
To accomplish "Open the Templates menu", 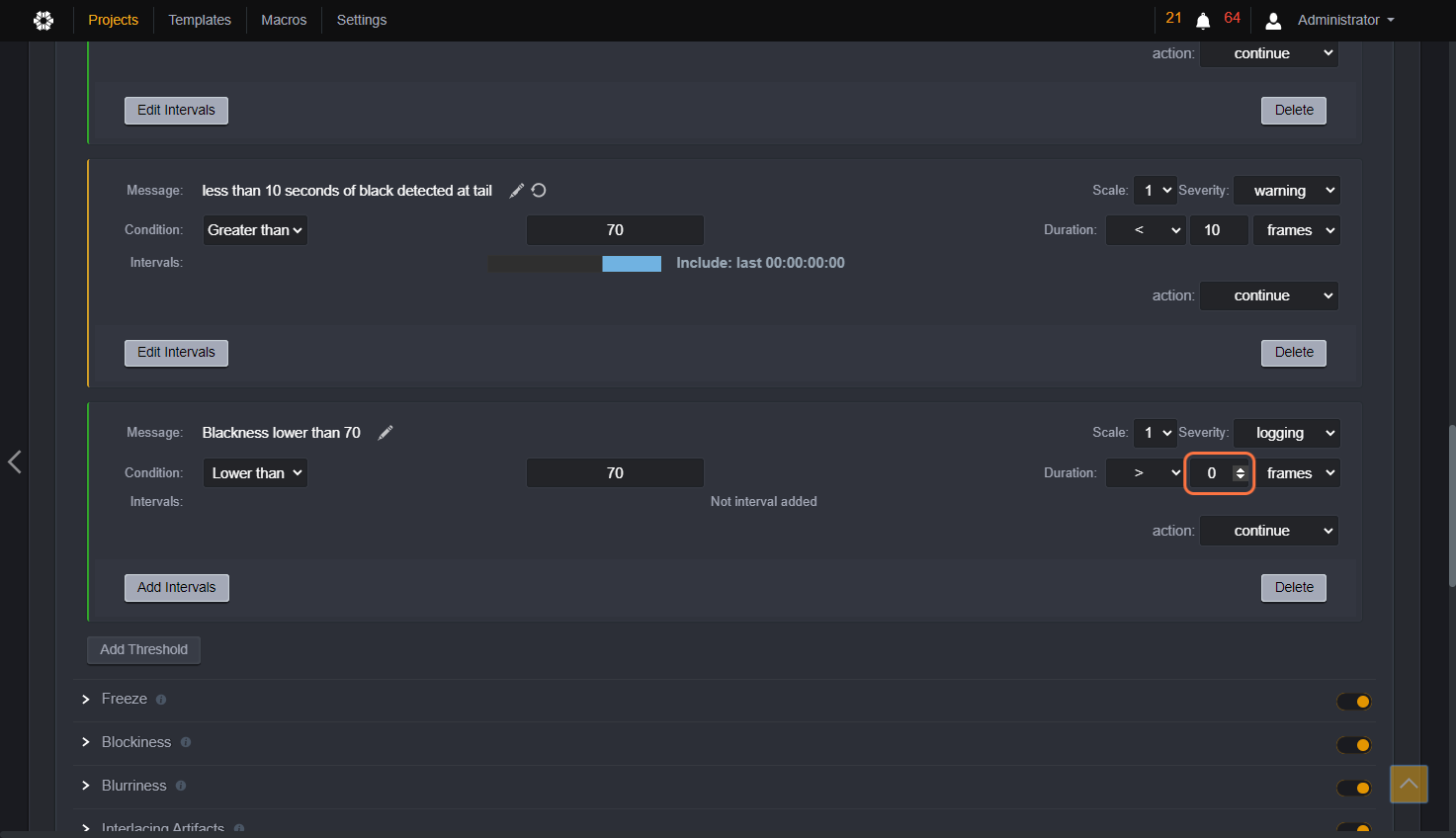I will 200,20.
